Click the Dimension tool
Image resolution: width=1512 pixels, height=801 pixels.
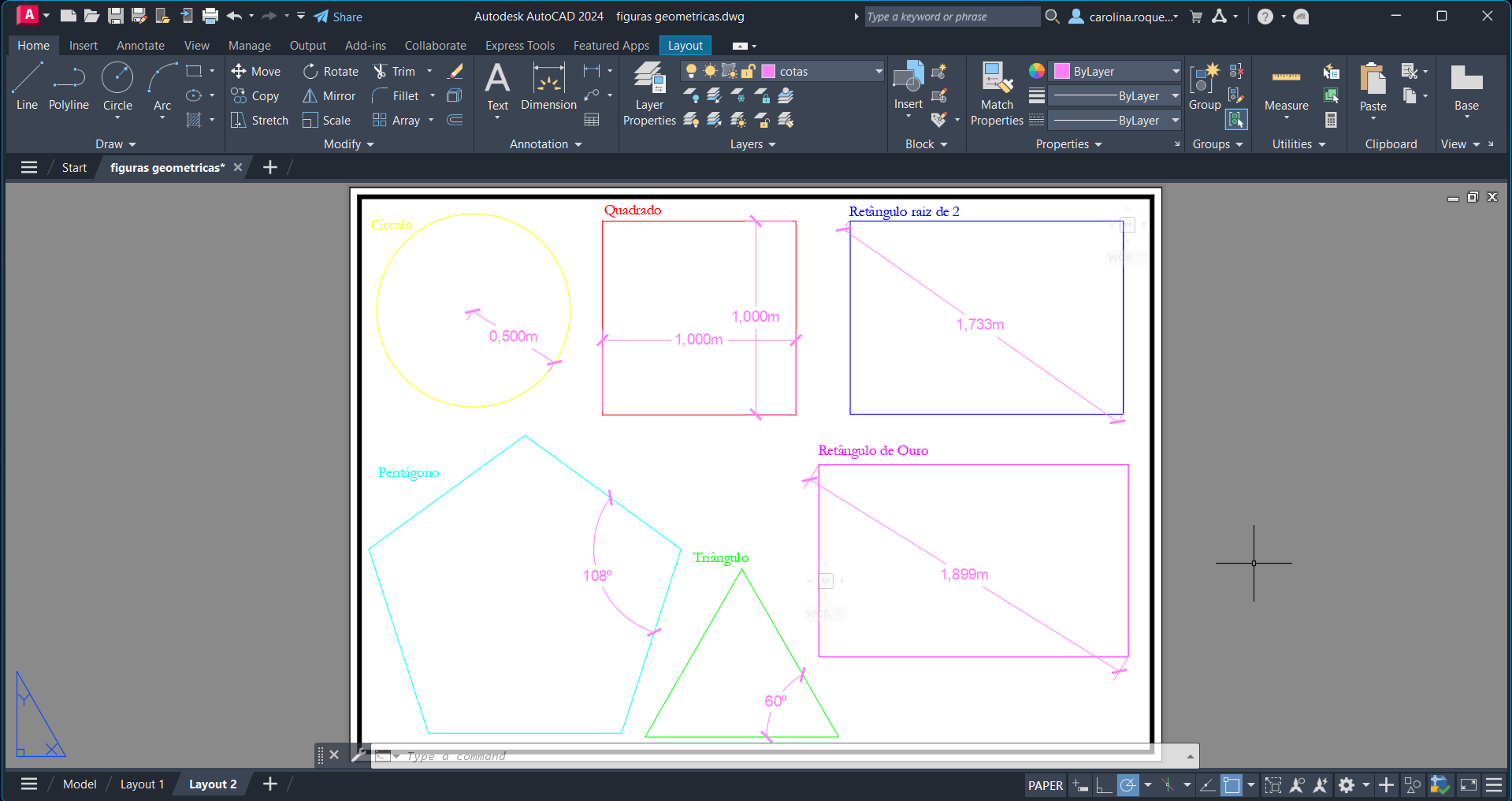[548, 87]
